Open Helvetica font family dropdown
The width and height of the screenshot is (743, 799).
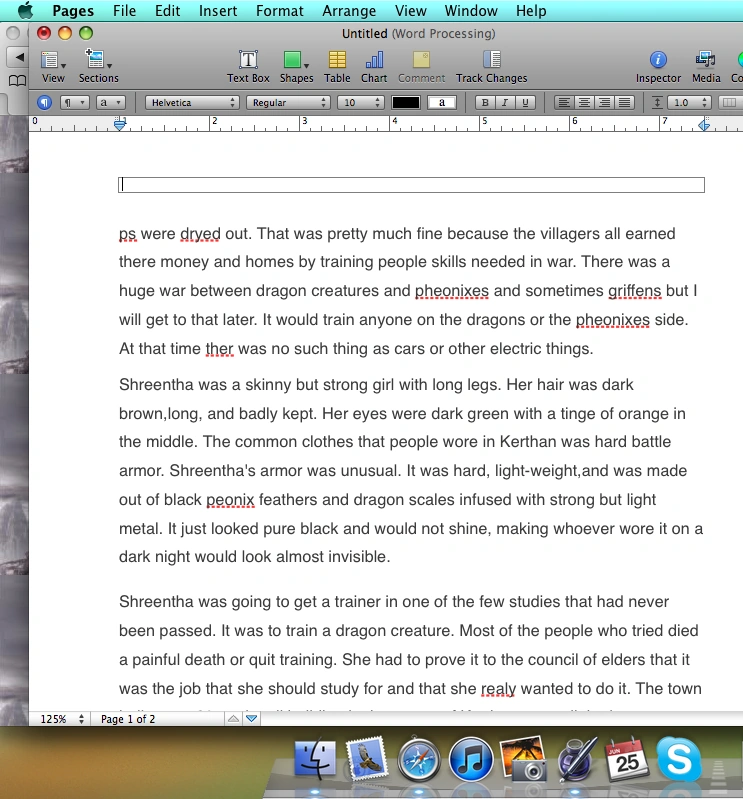click(192, 102)
